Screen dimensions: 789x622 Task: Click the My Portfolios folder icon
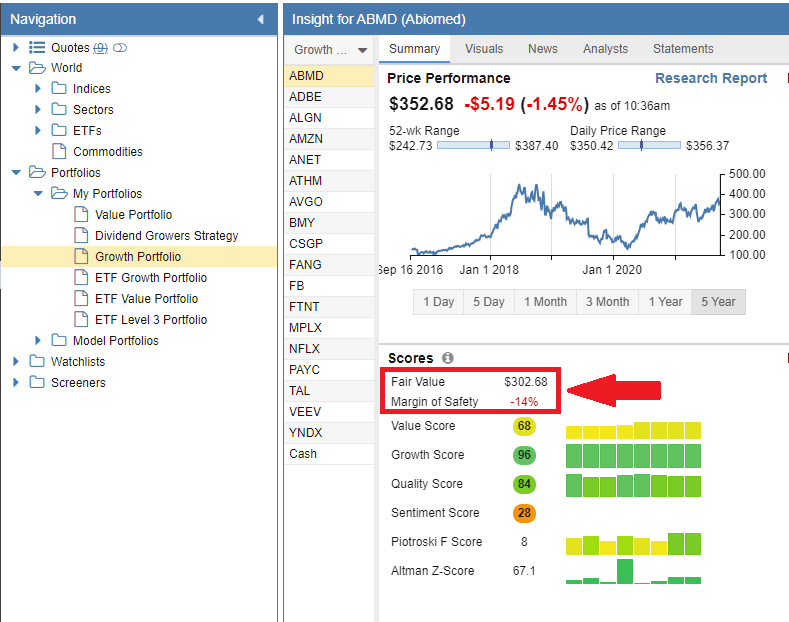59,193
